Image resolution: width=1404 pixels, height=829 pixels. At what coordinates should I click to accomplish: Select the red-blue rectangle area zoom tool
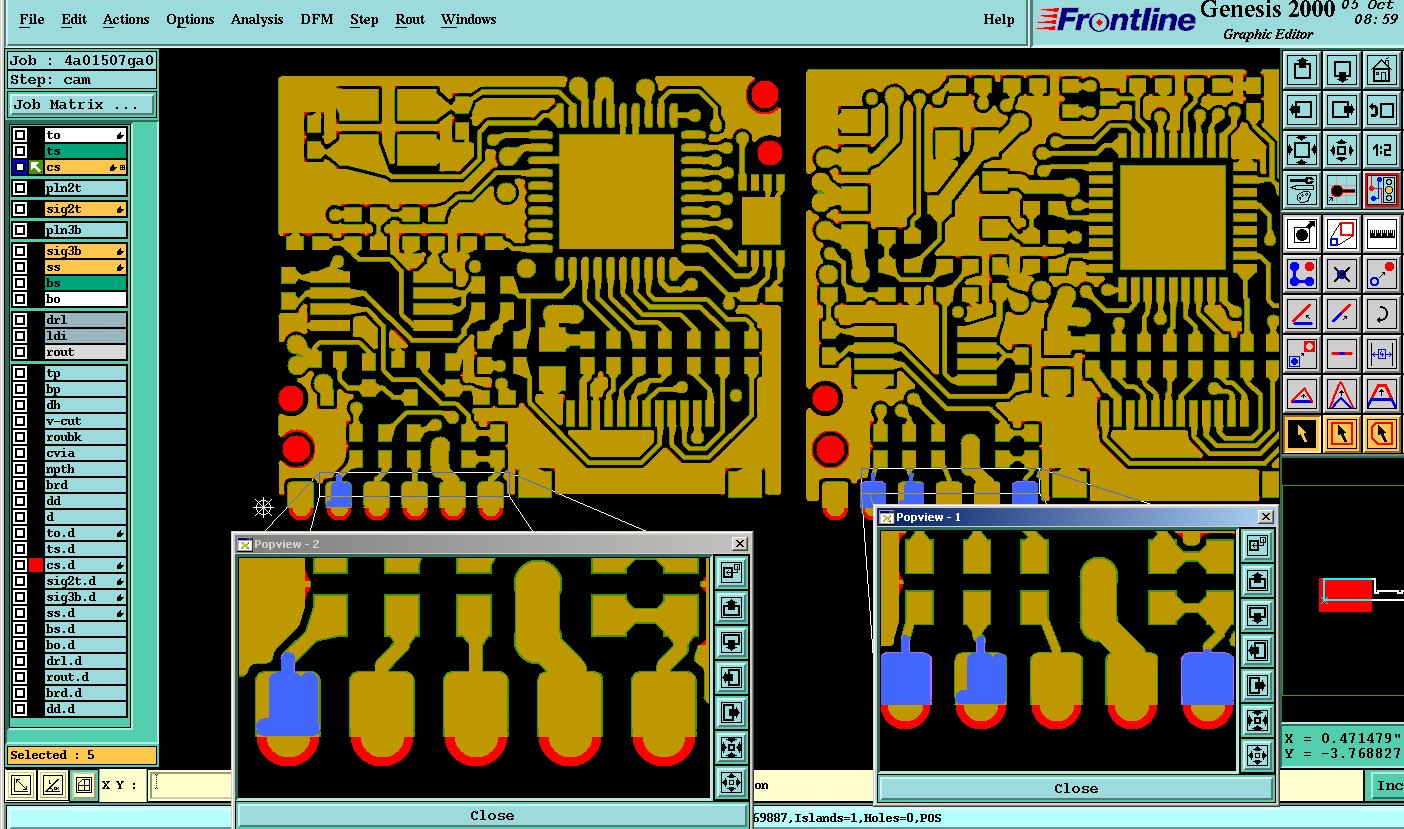pyautogui.click(x=1342, y=233)
